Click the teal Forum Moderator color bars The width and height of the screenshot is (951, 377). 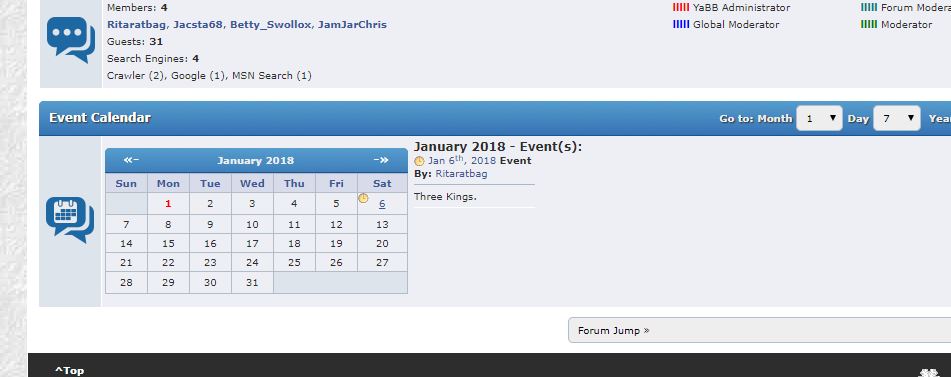(x=869, y=8)
